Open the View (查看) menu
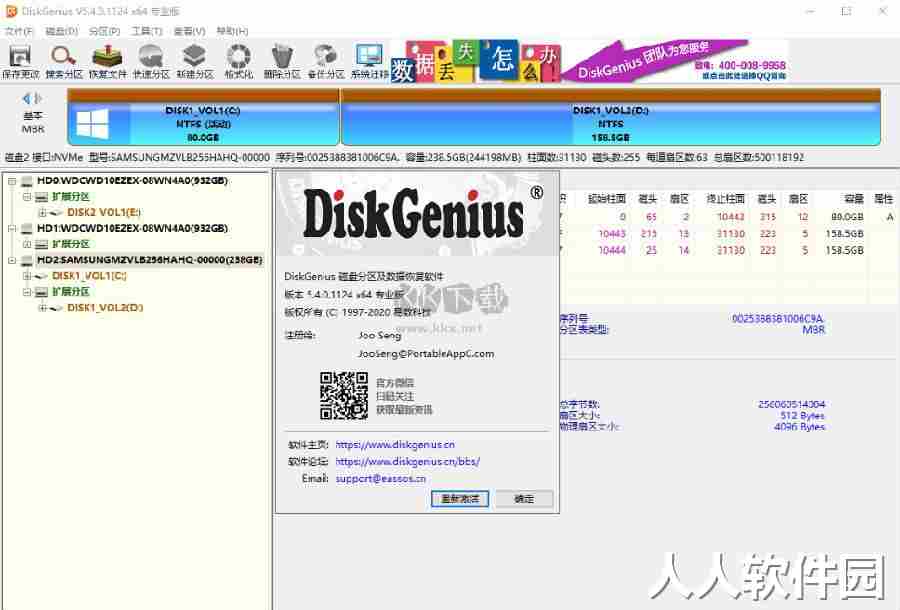This screenshot has width=900, height=610. (x=189, y=31)
